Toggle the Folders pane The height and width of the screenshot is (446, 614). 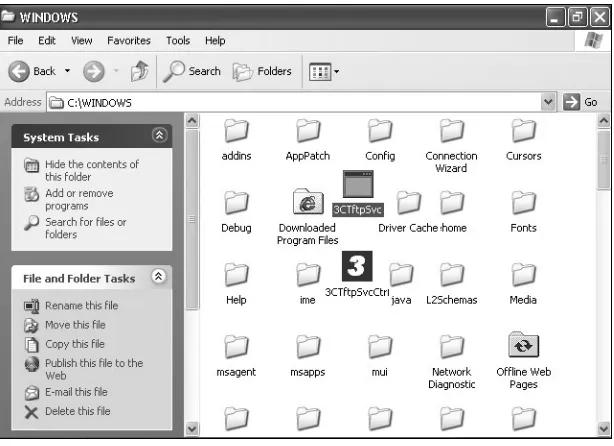[262, 71]
